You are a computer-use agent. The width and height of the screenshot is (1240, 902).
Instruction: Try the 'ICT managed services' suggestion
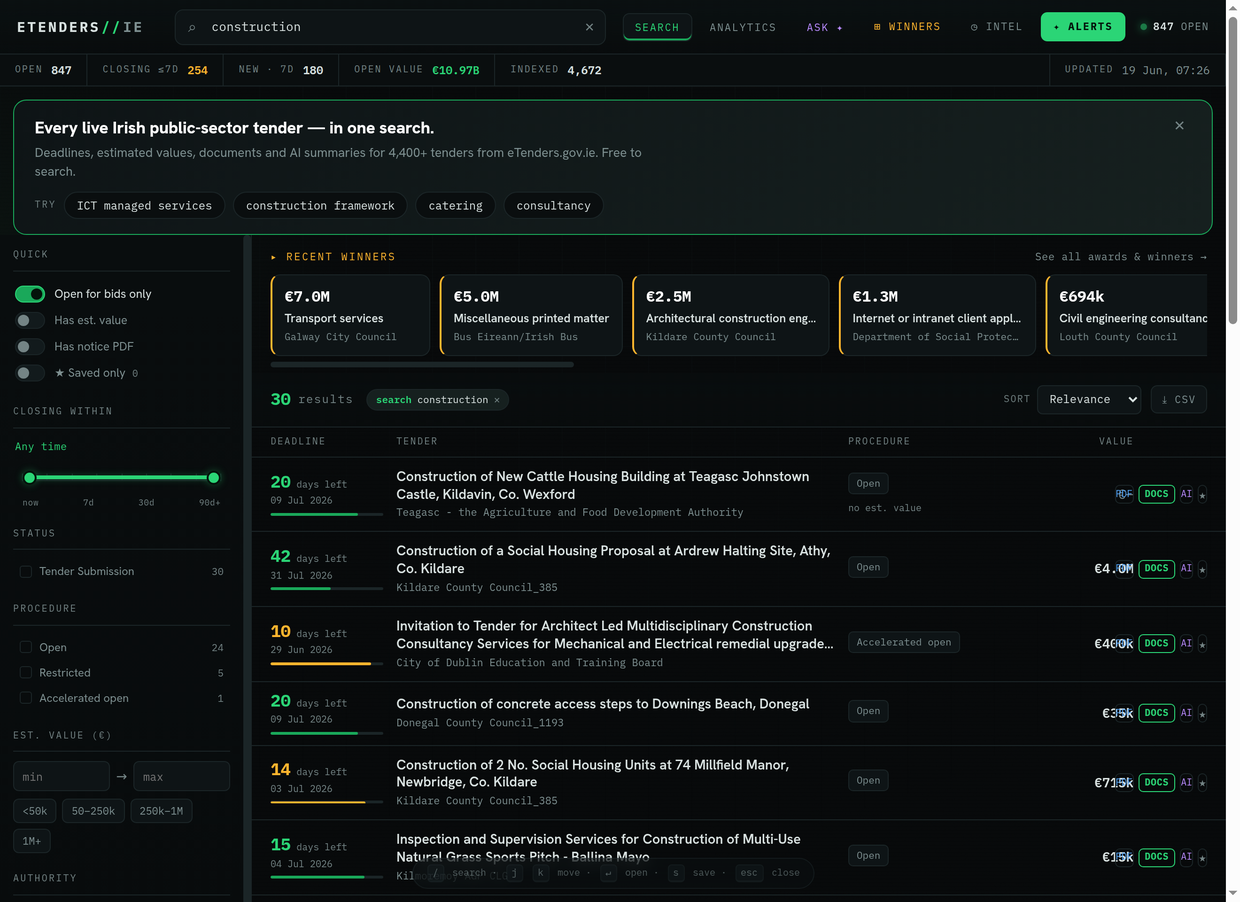pyautogui.click(x=144, y=206)
